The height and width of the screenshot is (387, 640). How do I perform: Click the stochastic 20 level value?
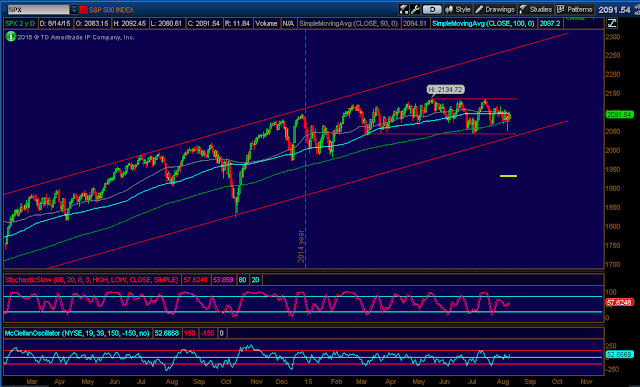(255, 280)
